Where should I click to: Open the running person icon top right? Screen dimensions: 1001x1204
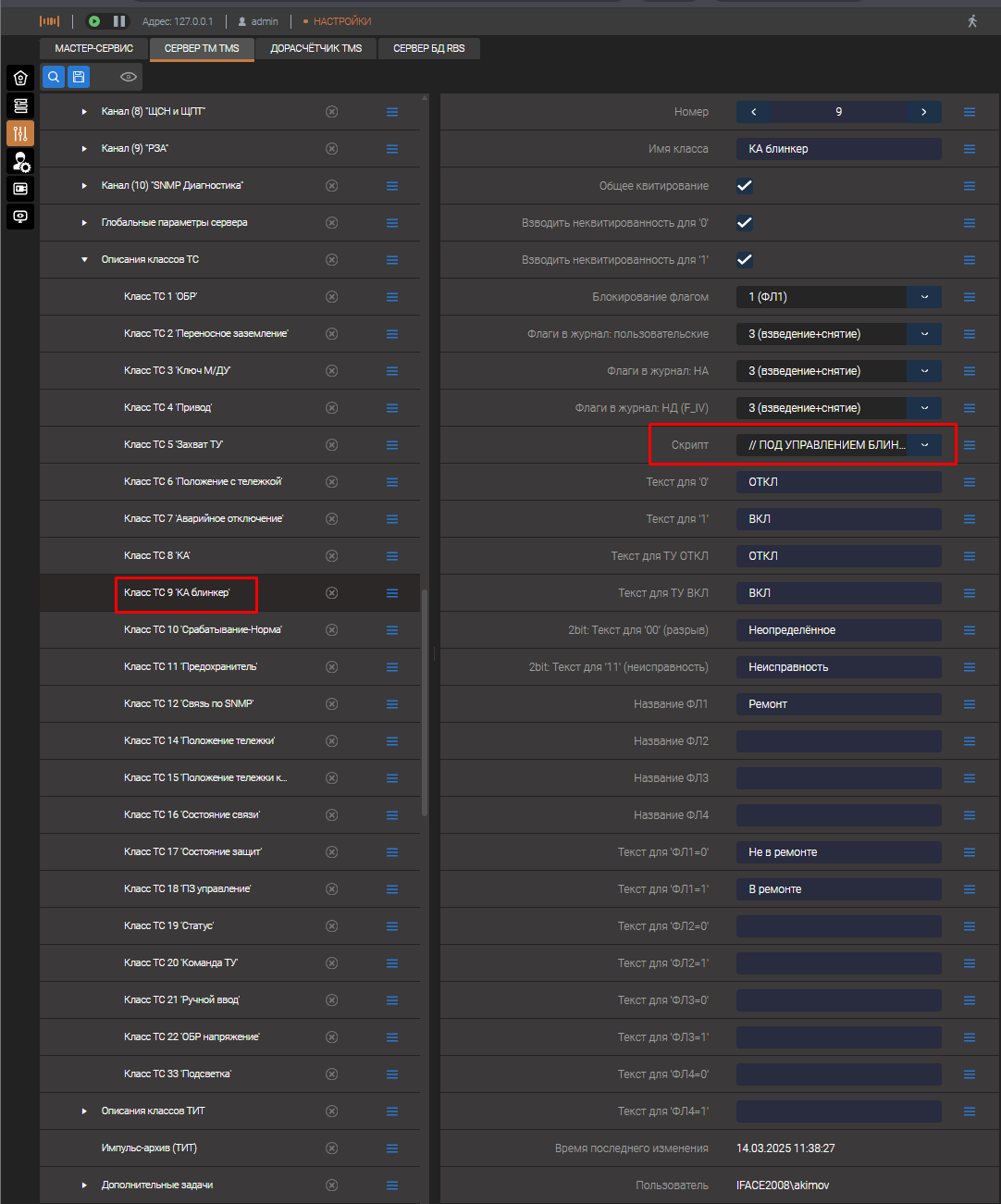click(x=972, y=21)
